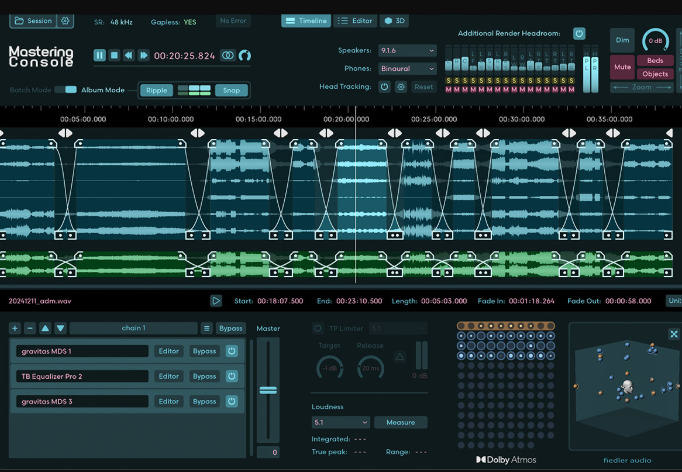Click timeline ruler at 00:10:00.000

(170, 119)
